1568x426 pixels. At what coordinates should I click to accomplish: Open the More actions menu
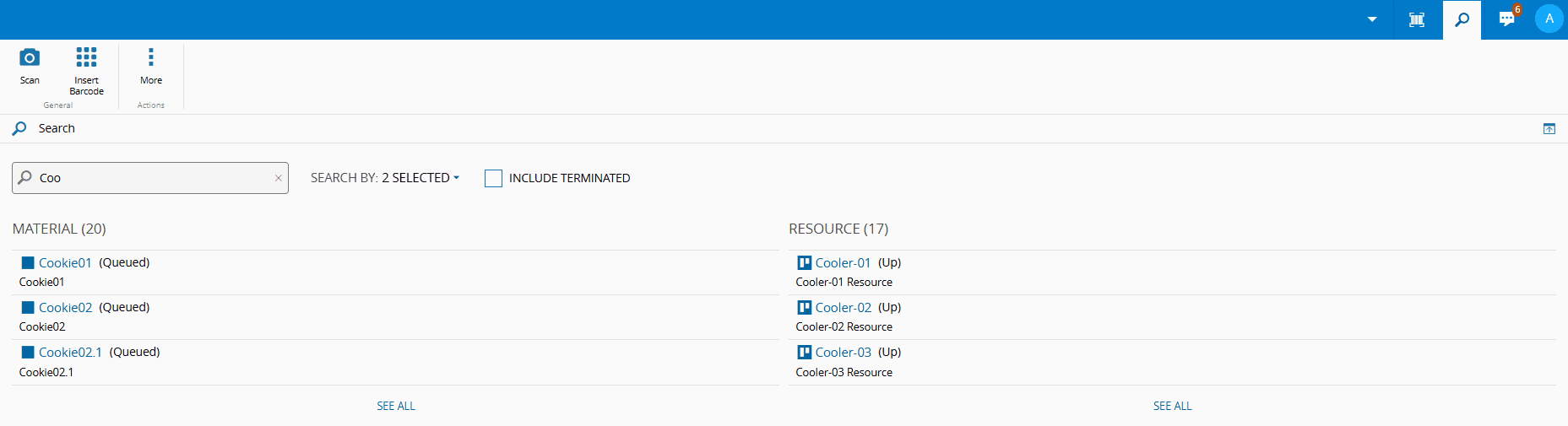(151, 57)
